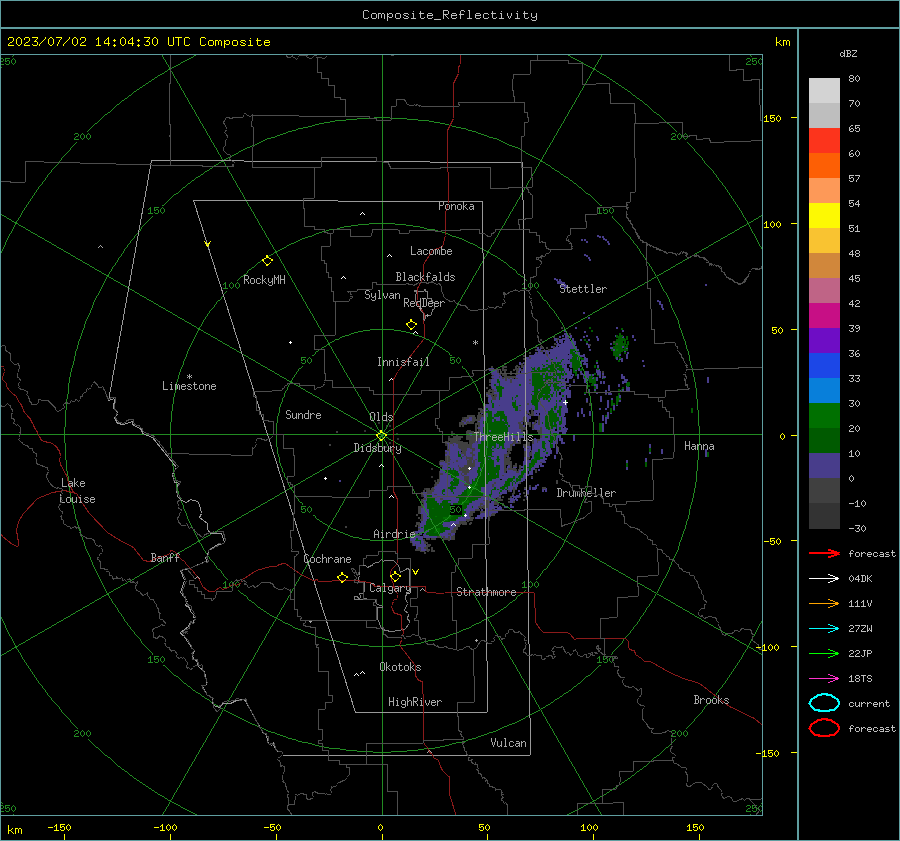The image size is (900, 841).
Task: Click the Calgary city label
Action: click(390, 588)
